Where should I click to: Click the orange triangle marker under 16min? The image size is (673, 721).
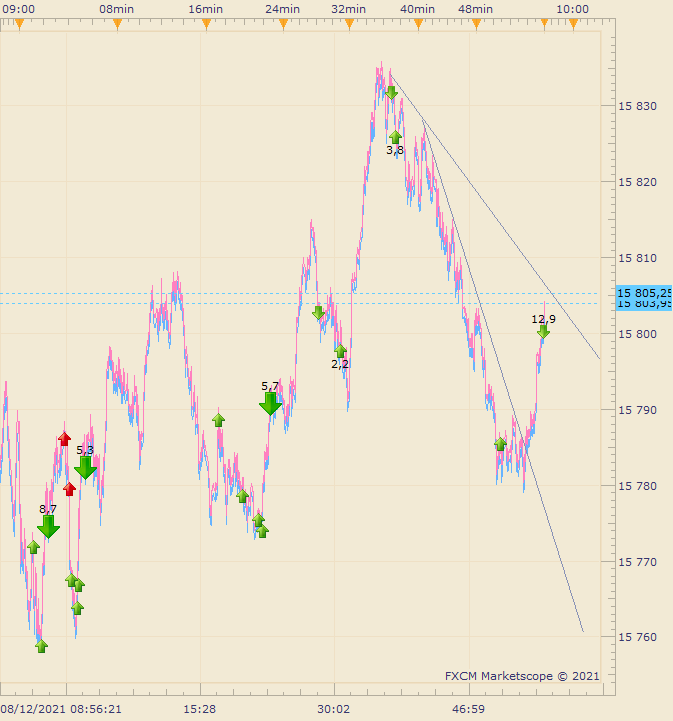pyautogui.click(x=206, y=24)
